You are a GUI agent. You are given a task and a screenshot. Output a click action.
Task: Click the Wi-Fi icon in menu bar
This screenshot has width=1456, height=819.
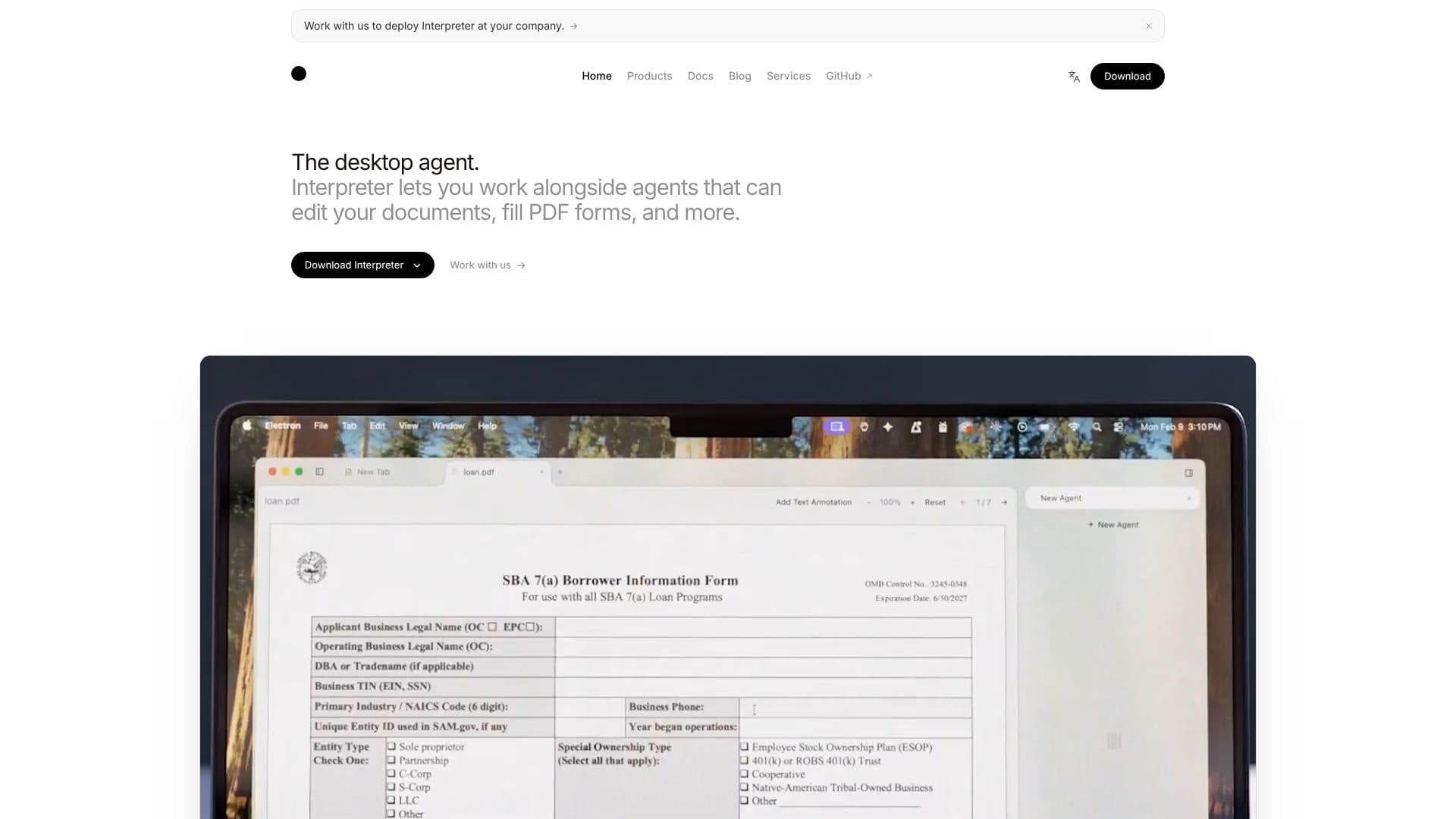click(x=1073, y=427)
